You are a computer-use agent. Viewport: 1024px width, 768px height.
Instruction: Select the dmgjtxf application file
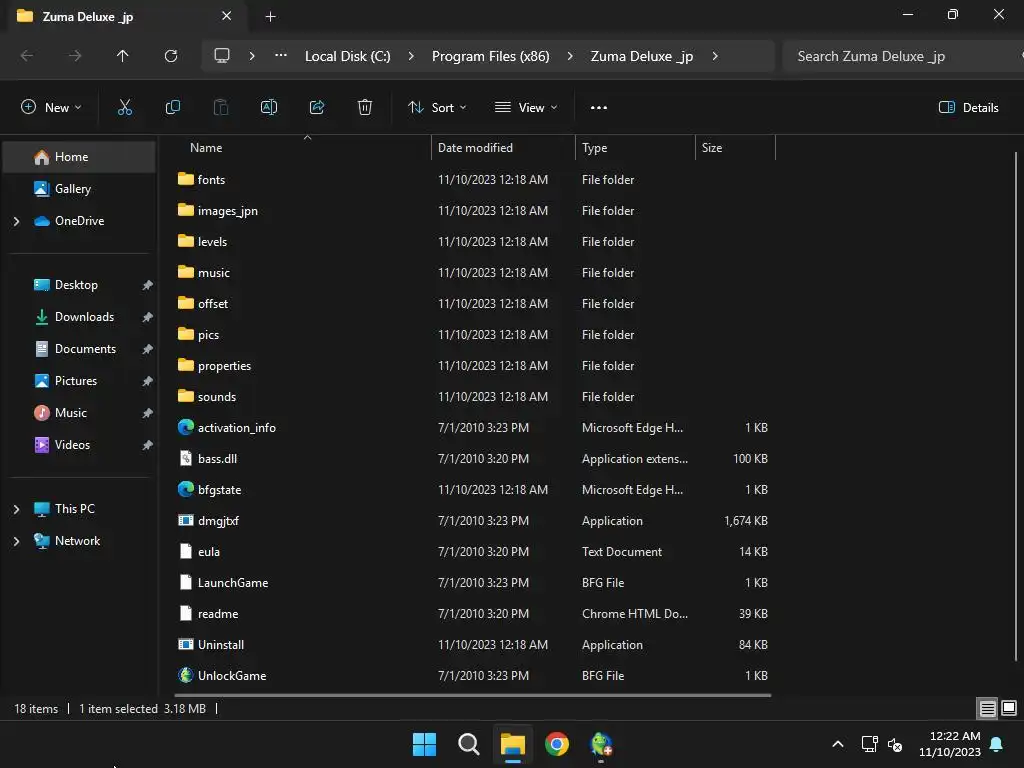(208, 520)
